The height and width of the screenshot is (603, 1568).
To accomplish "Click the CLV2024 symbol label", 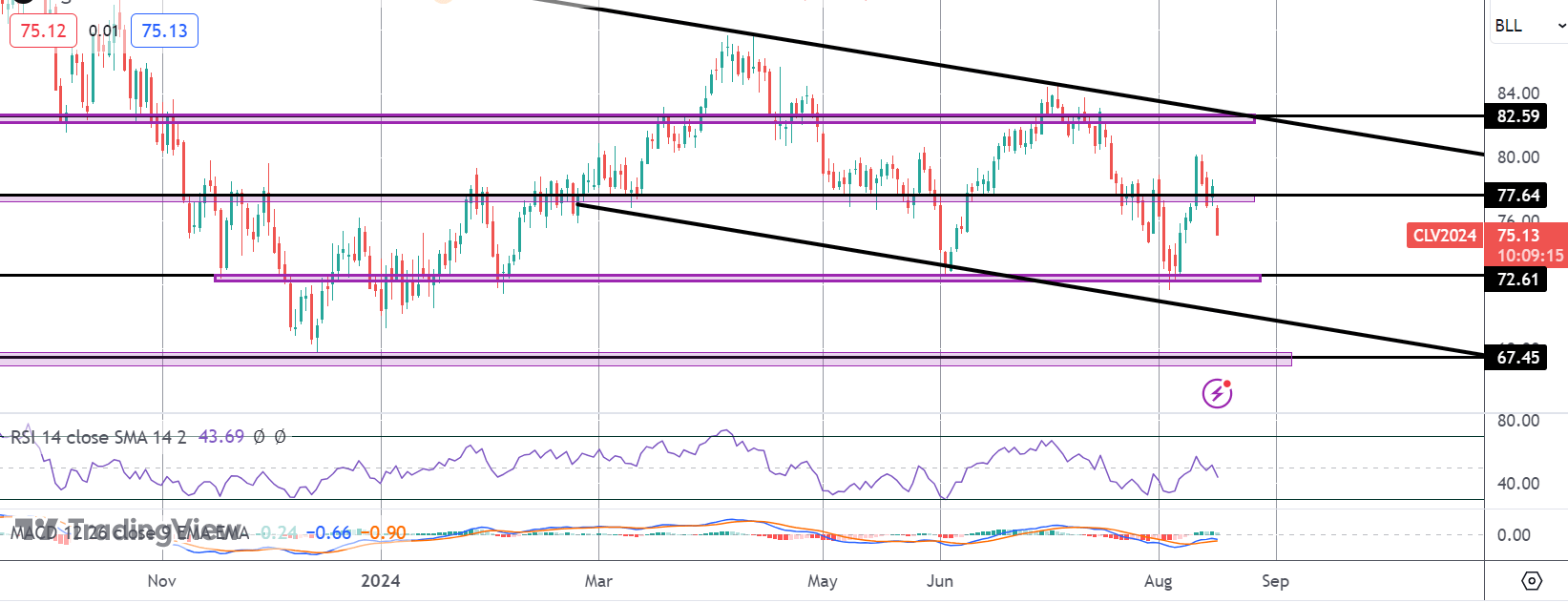I will point(1444,236).
